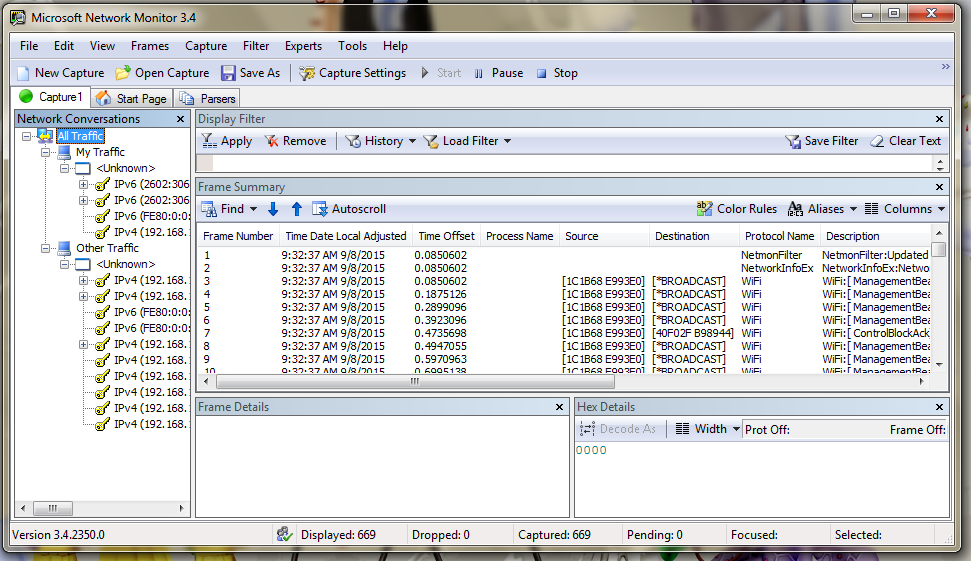This screenshot has width=971, height=561.
Task: Collapse the Other Traffic node
Action: (x=45, y=248)
